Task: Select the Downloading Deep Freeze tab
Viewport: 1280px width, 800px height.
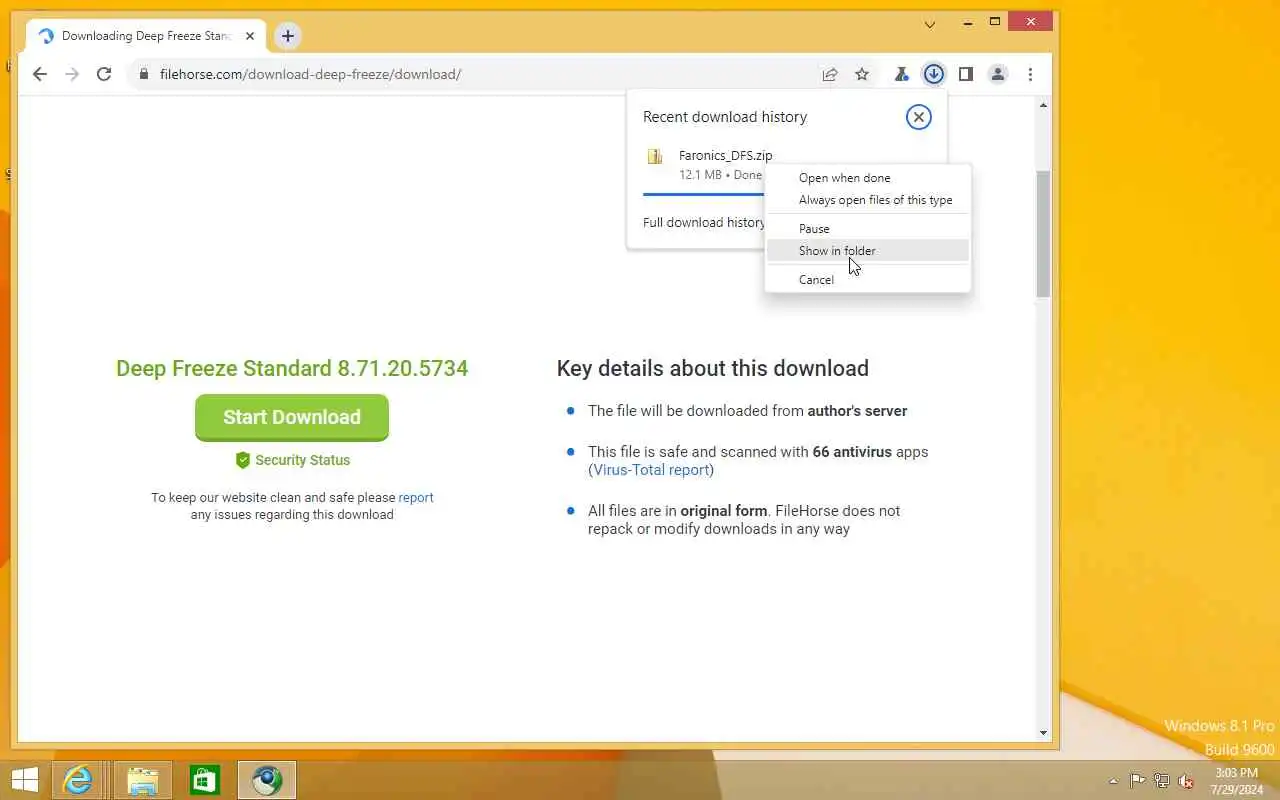Action: click(x=147, y=36)
